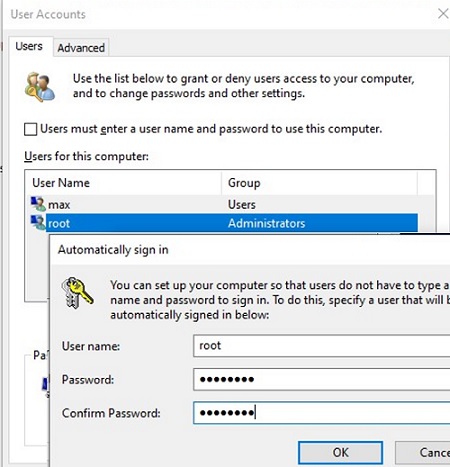Image resolution: width=450 pixels, height=467 pixels.
Task: Focus the Password field
Action: point(321,379)
